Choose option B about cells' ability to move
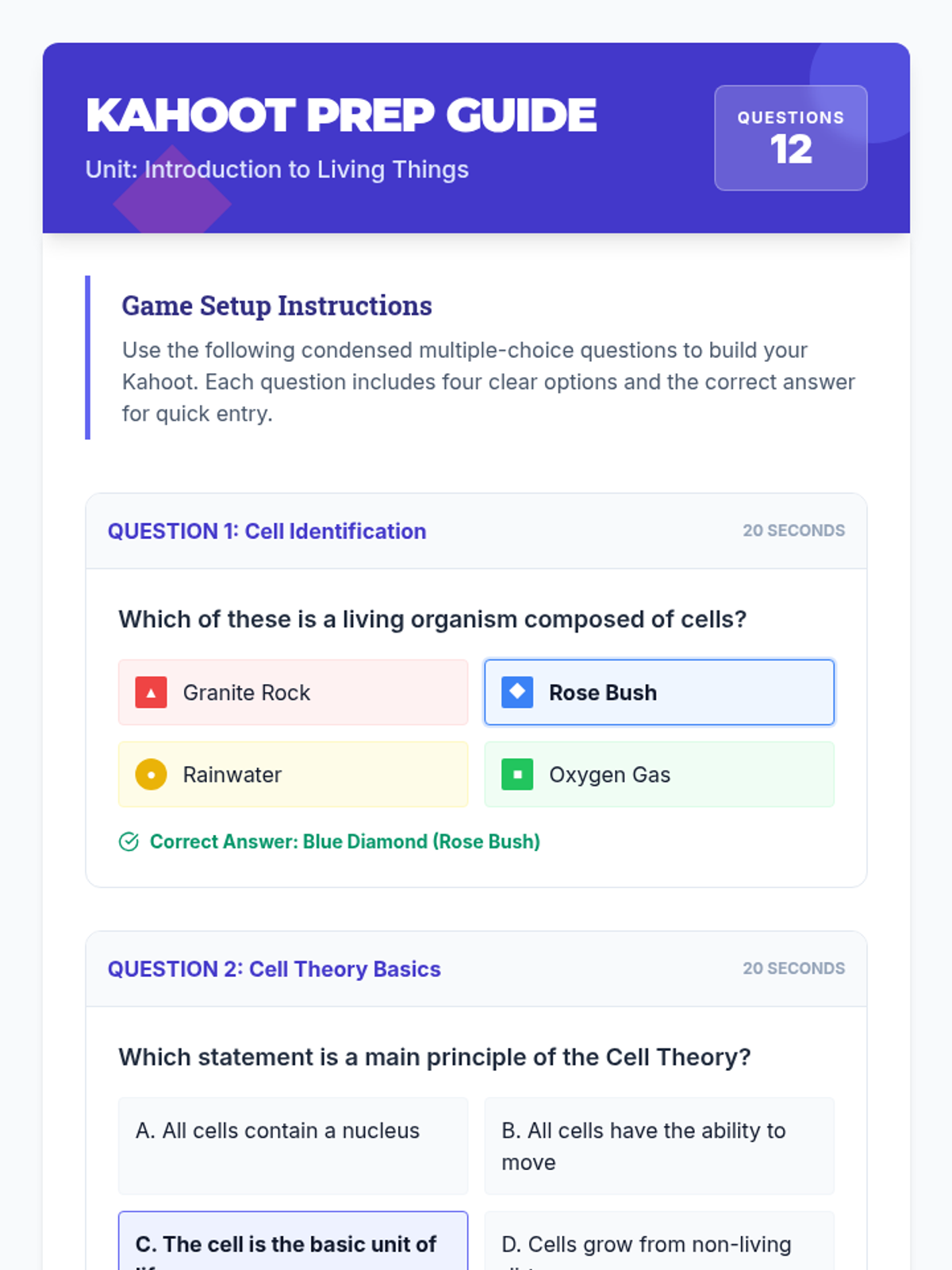The height and width of the screenshot is (1270, 952). 658,1145
